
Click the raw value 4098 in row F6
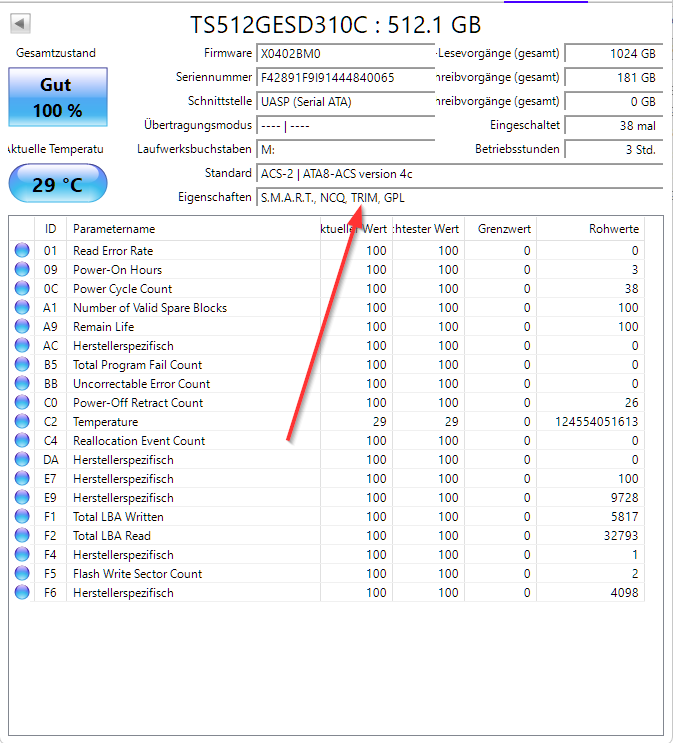(625, 592)
